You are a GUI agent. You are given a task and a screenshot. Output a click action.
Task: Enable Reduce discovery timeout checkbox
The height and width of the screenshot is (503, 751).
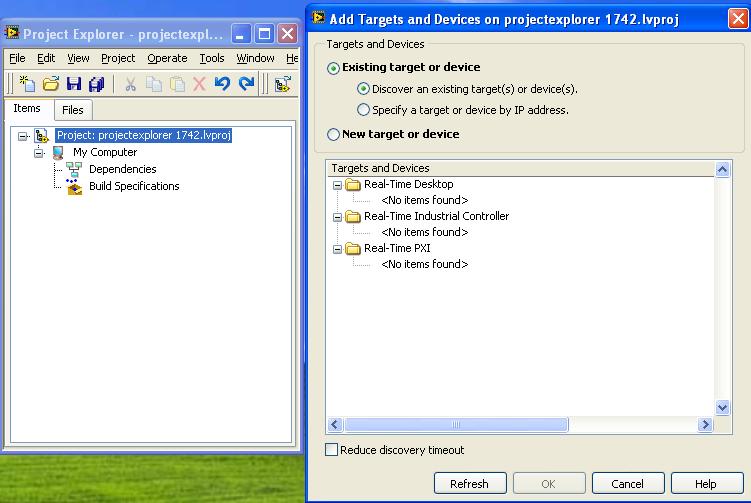pyautogui.click(x=331, y=449)
